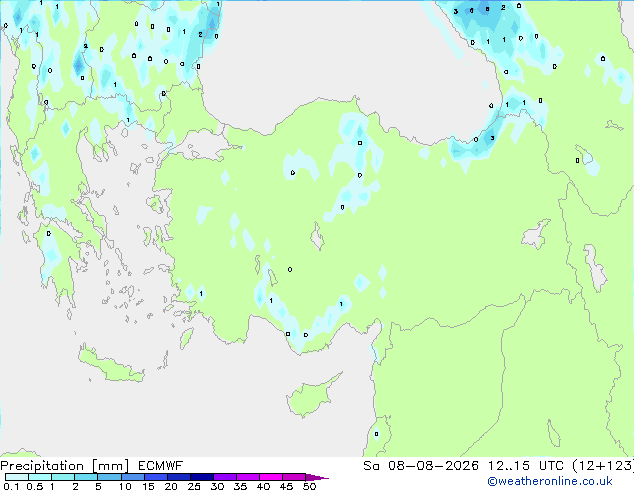Pick the 1–2 mm legend swatch
This screenshot has width=634, height=490.
click(x=63, y=477)
